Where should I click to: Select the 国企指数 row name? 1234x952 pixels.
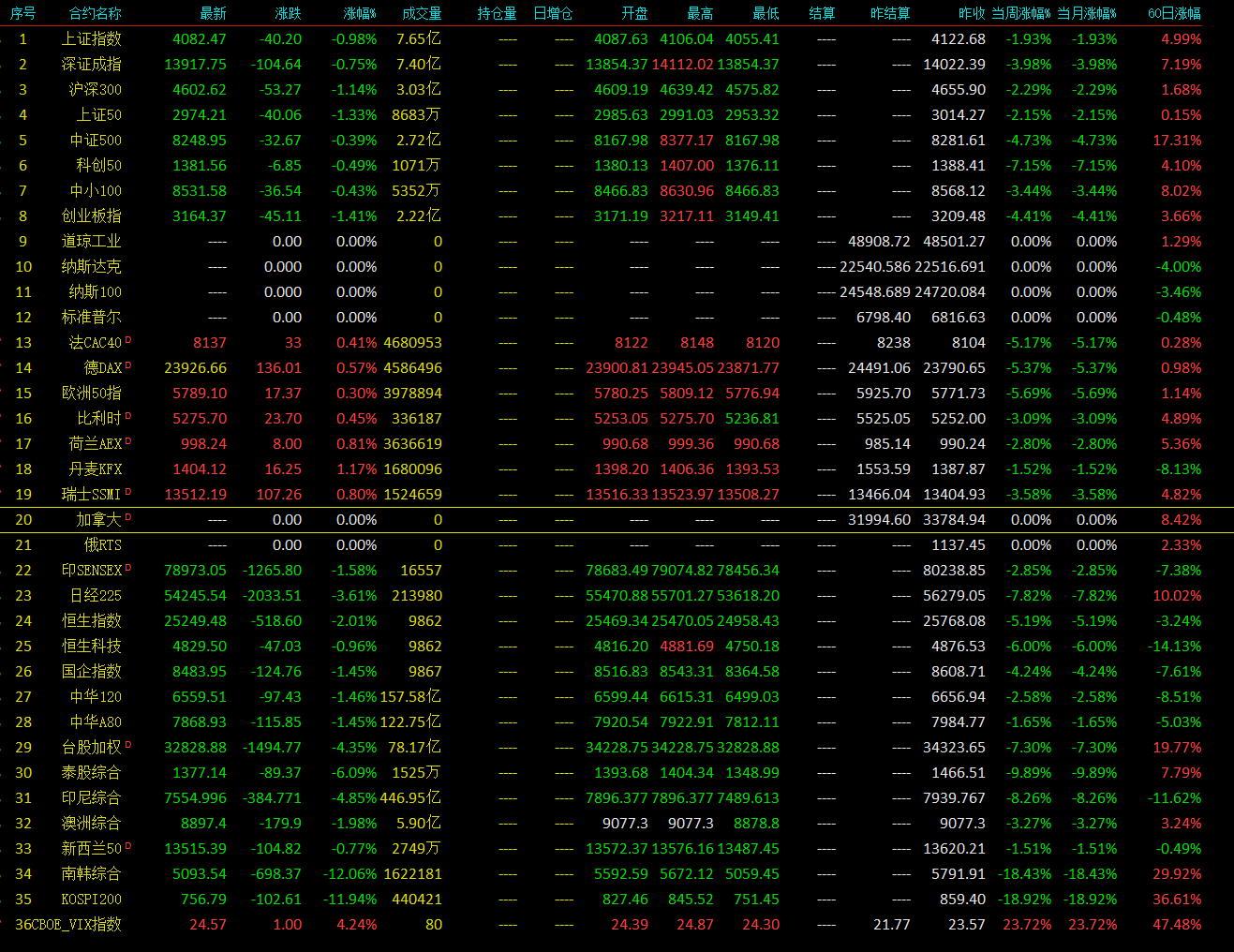92,672
